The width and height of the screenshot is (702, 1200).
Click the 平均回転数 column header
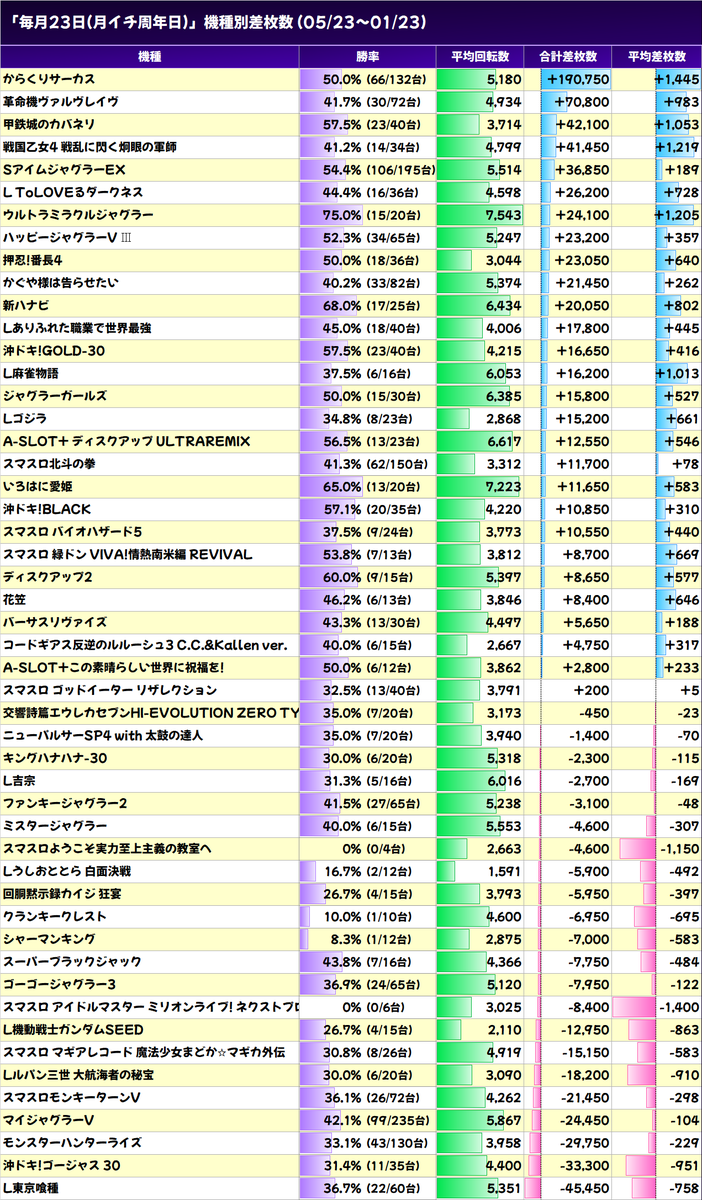[x=480, y=57]
